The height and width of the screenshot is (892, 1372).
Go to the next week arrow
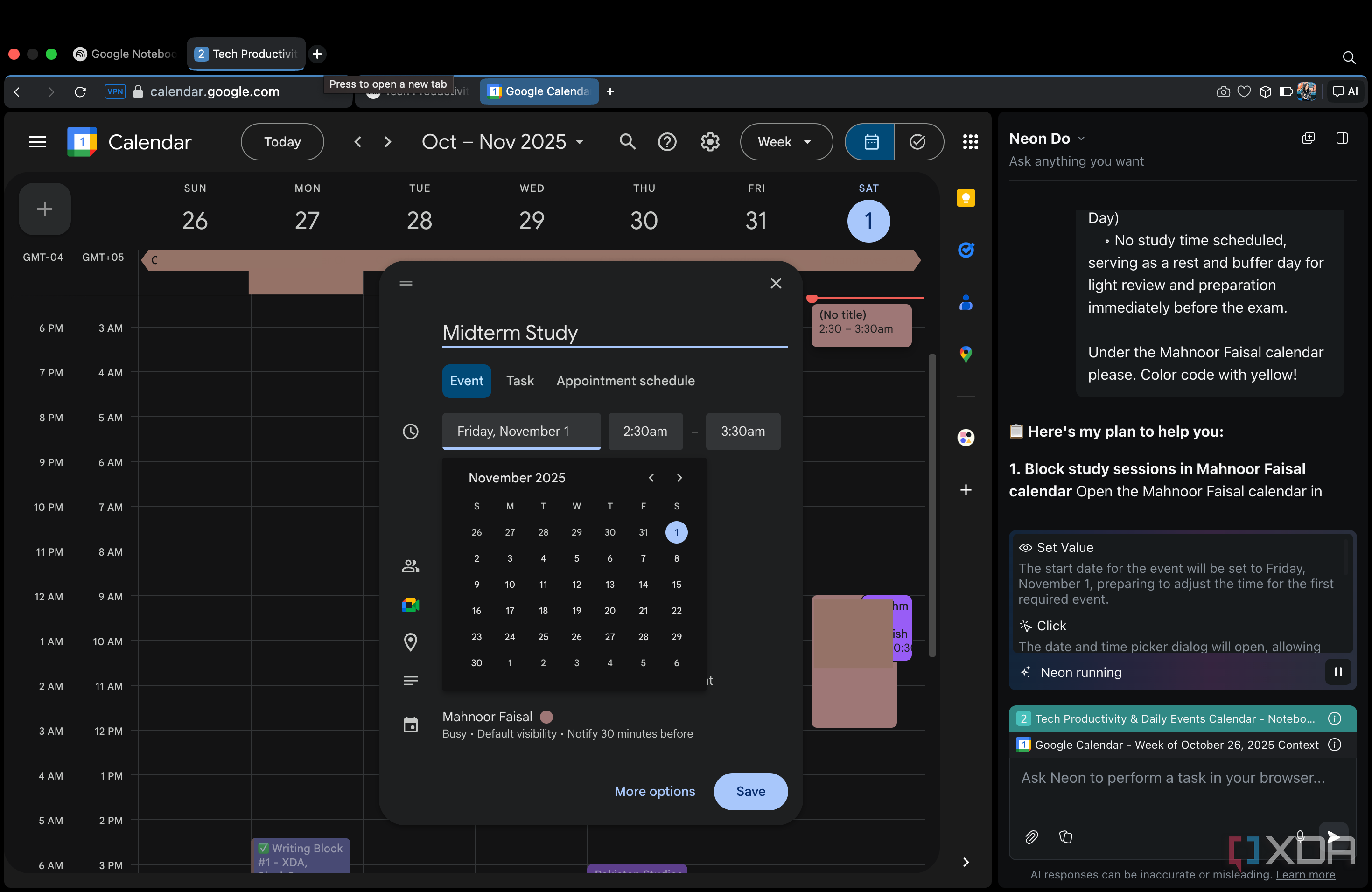pos(387,142)
